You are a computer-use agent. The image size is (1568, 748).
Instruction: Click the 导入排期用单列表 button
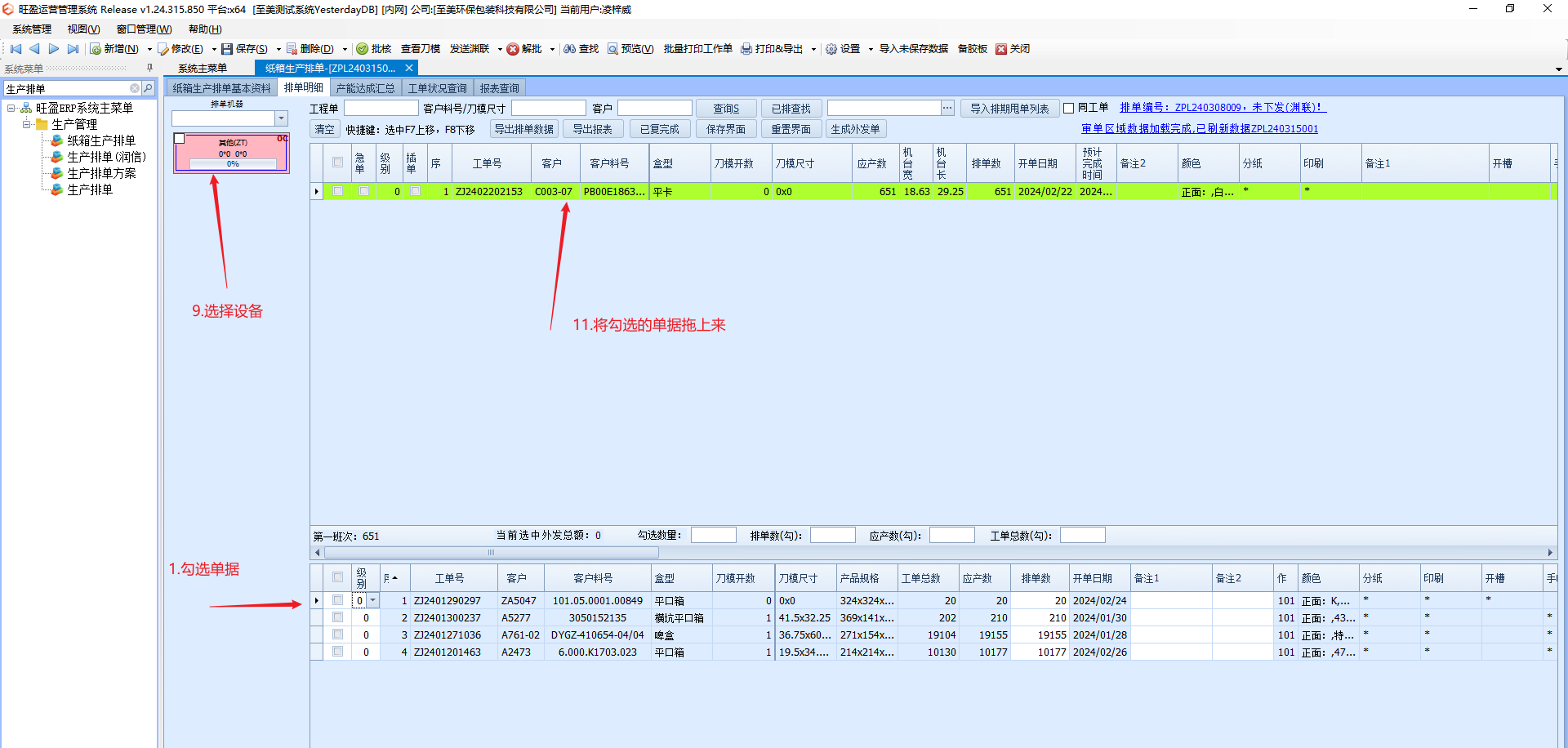[1009, 109]
